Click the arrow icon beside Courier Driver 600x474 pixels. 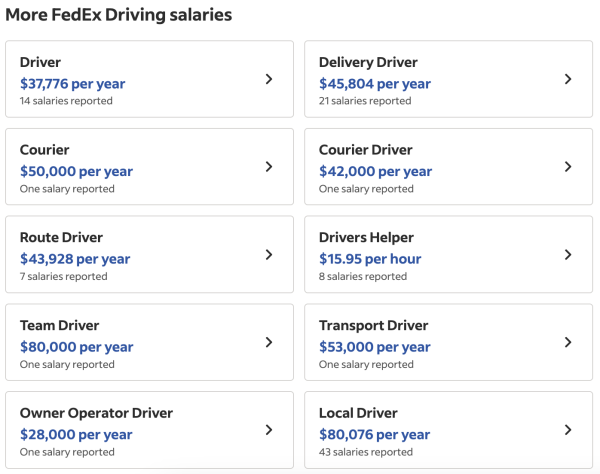(x=568, y=167)
